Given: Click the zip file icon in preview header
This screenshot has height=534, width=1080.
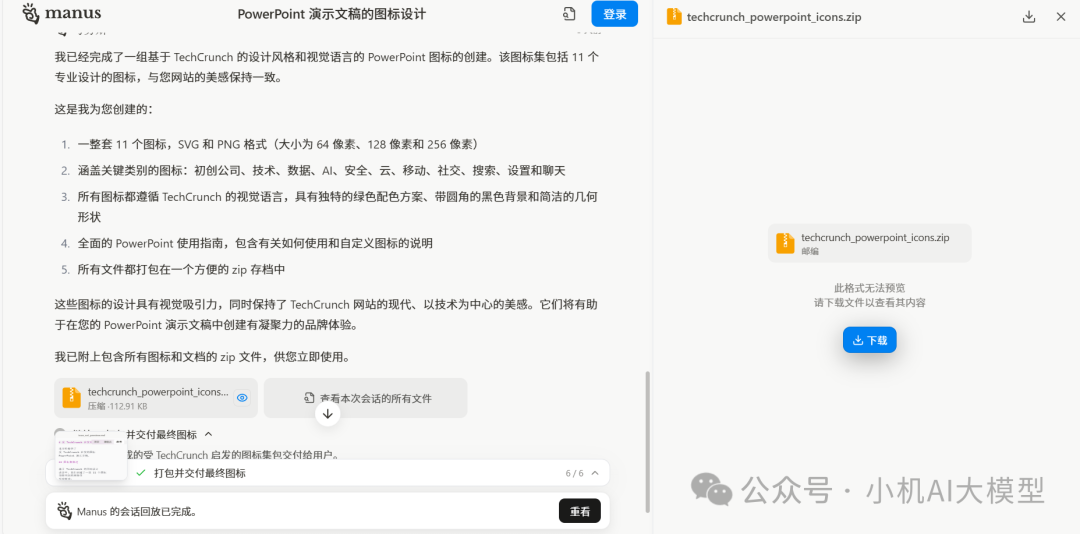Looking at the screenshot, I should pos(674,17).
